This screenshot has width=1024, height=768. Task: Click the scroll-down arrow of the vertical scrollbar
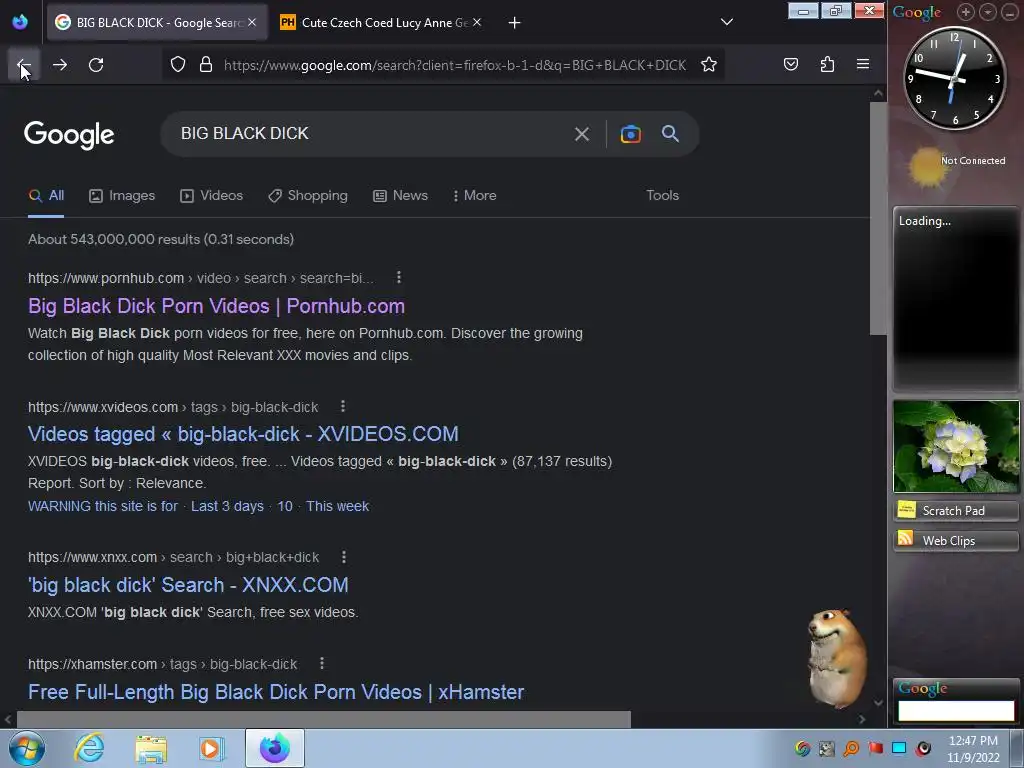[x=878, y=703]
